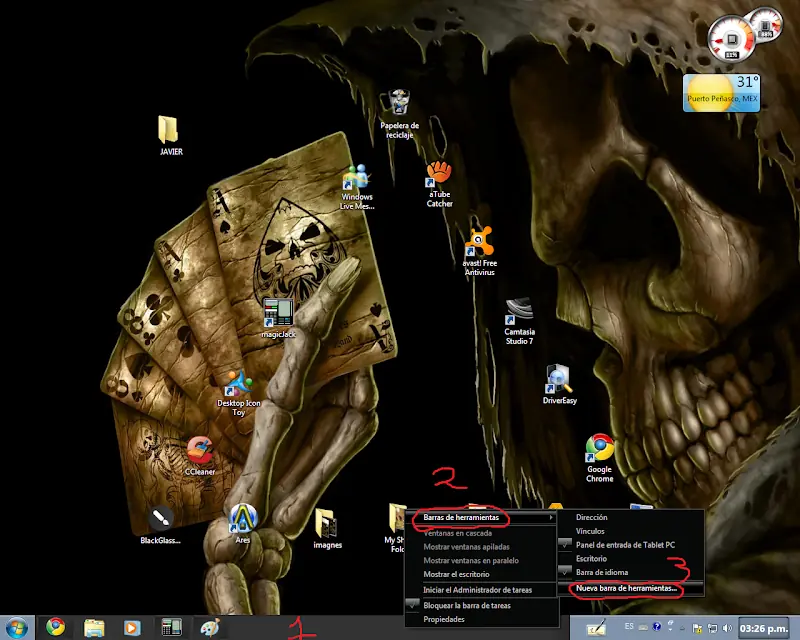This screenshot has width=800, height=640.
Task: Show hidden tray icons arrow
Action: click(682, 628)
